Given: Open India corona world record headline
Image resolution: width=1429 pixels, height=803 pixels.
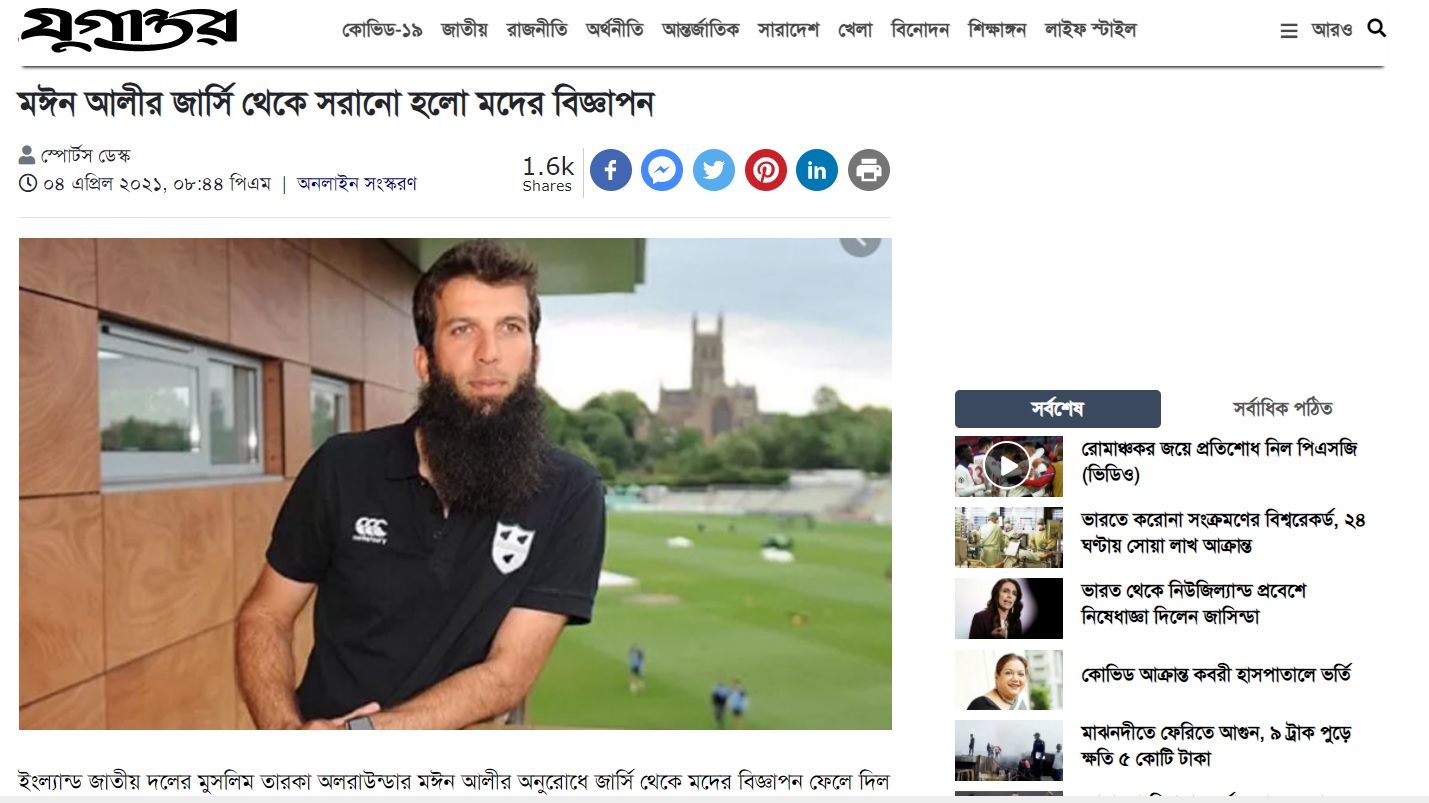Looking at the screenshot, I should 1223,533.
